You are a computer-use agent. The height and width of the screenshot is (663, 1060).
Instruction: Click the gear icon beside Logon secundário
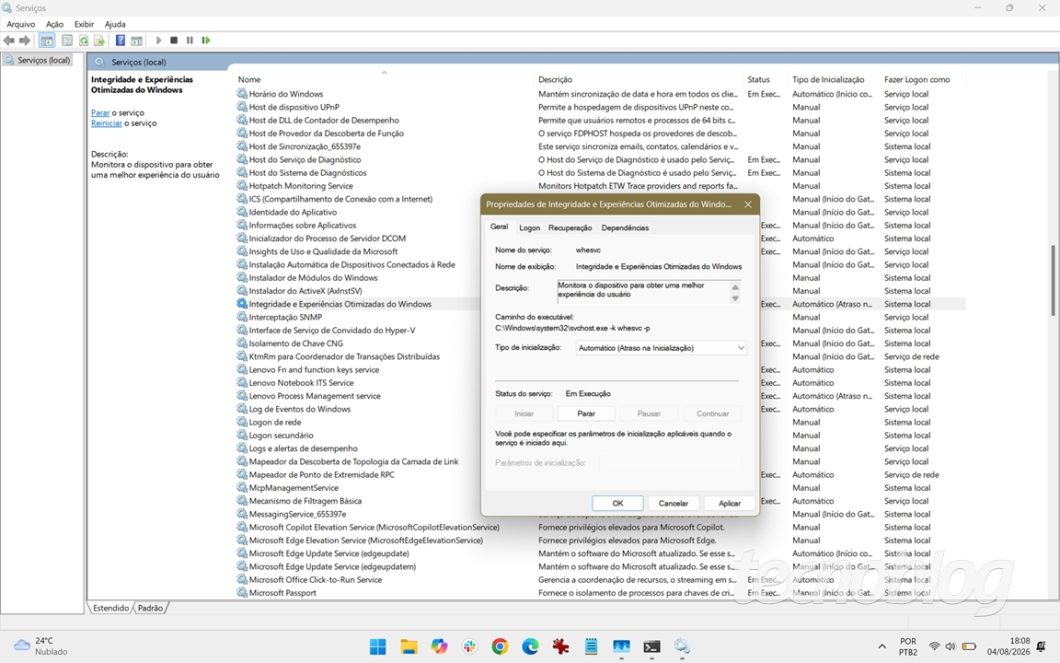tap(242, 435)
